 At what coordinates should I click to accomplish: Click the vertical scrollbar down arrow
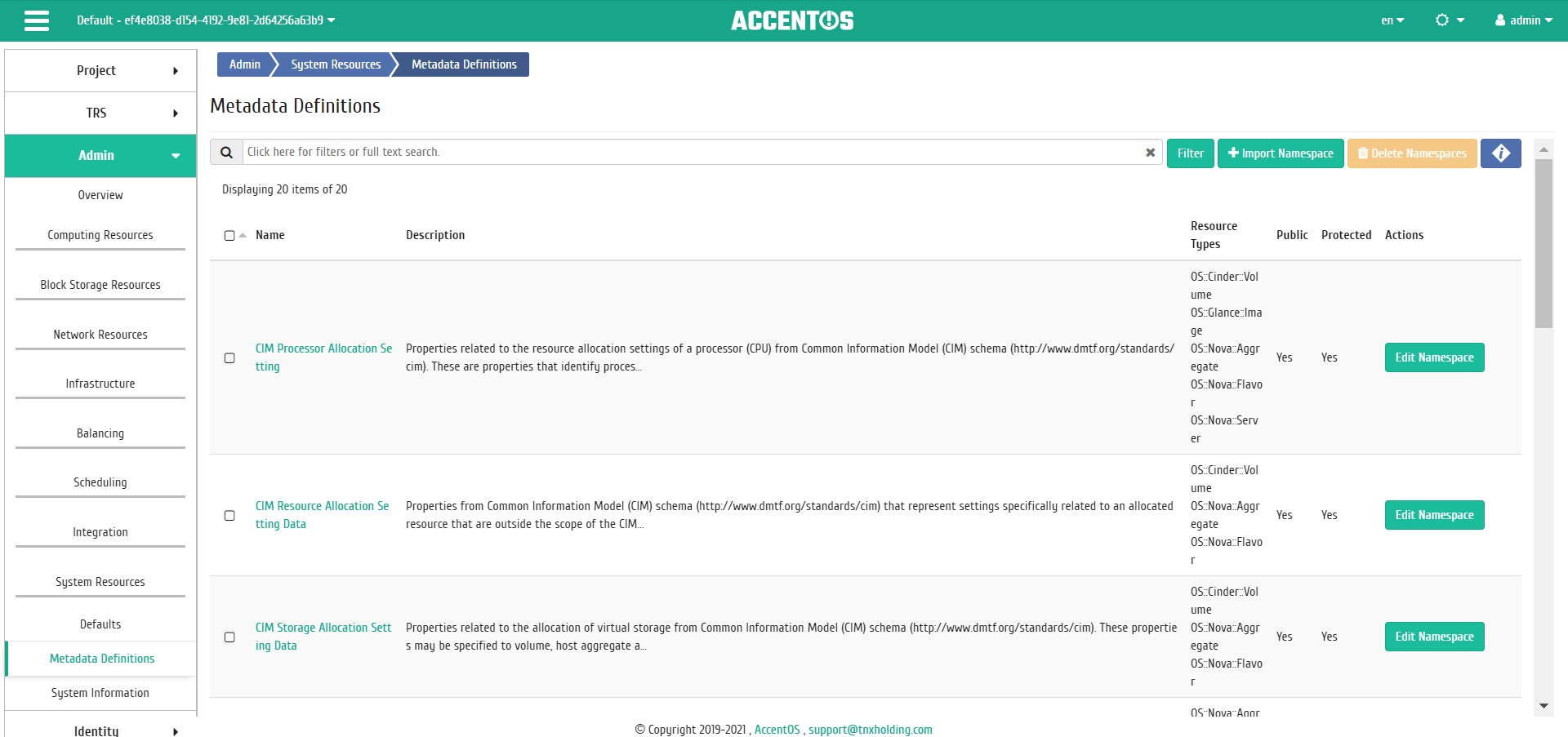point(1543,706)
